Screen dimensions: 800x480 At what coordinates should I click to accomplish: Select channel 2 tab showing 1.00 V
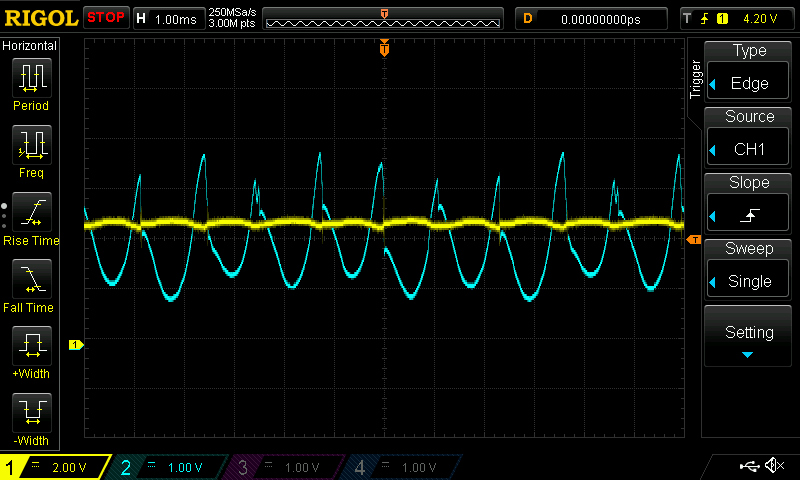point(168,467)
